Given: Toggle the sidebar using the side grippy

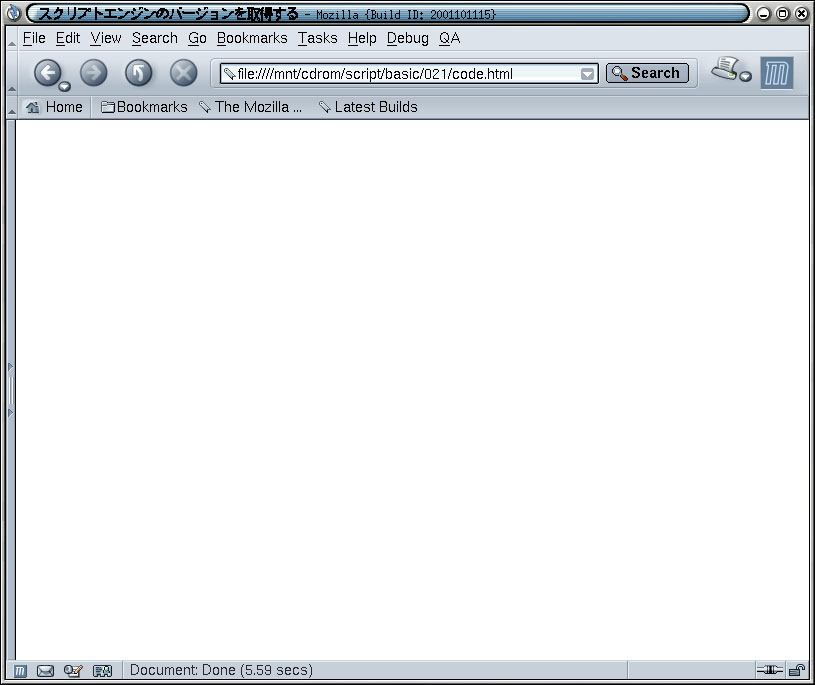Looking at the screenshot, I should 10,390.
